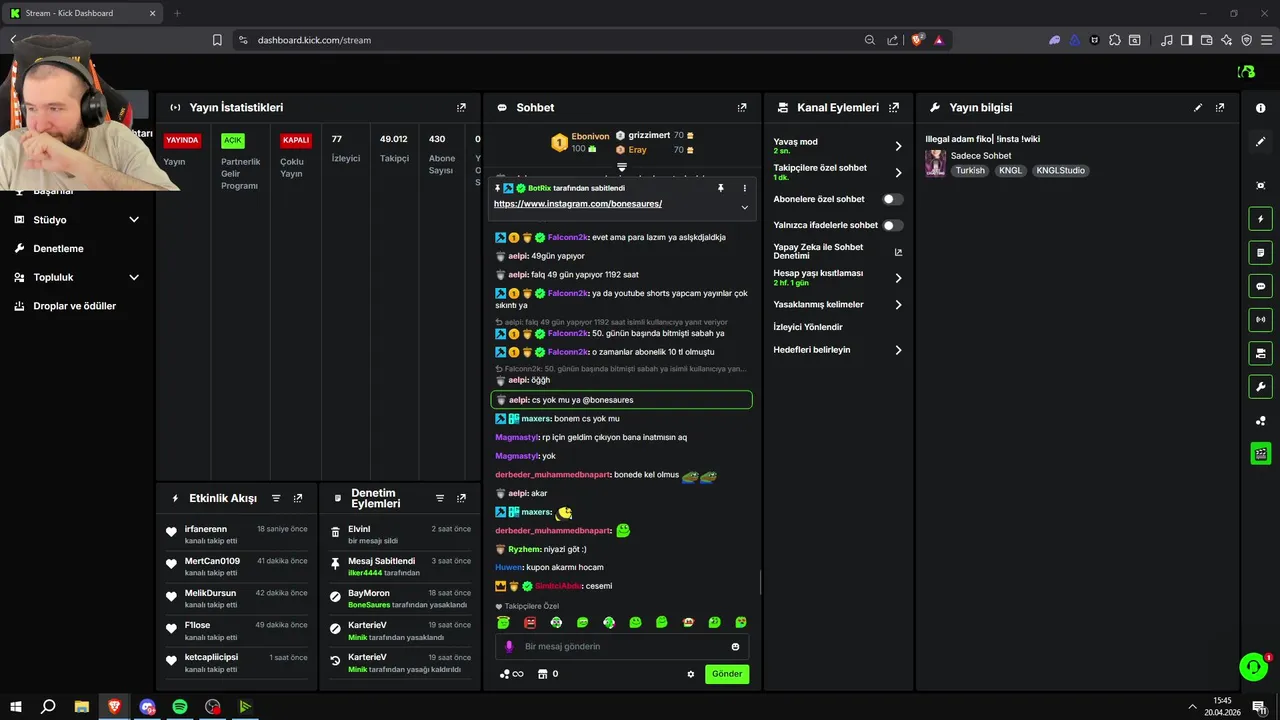Open Hesap yaşı kısıtlaması chevron
The height and width of the screenshot is (720, 1280).
pyautogui.click(x=898, y=278)
